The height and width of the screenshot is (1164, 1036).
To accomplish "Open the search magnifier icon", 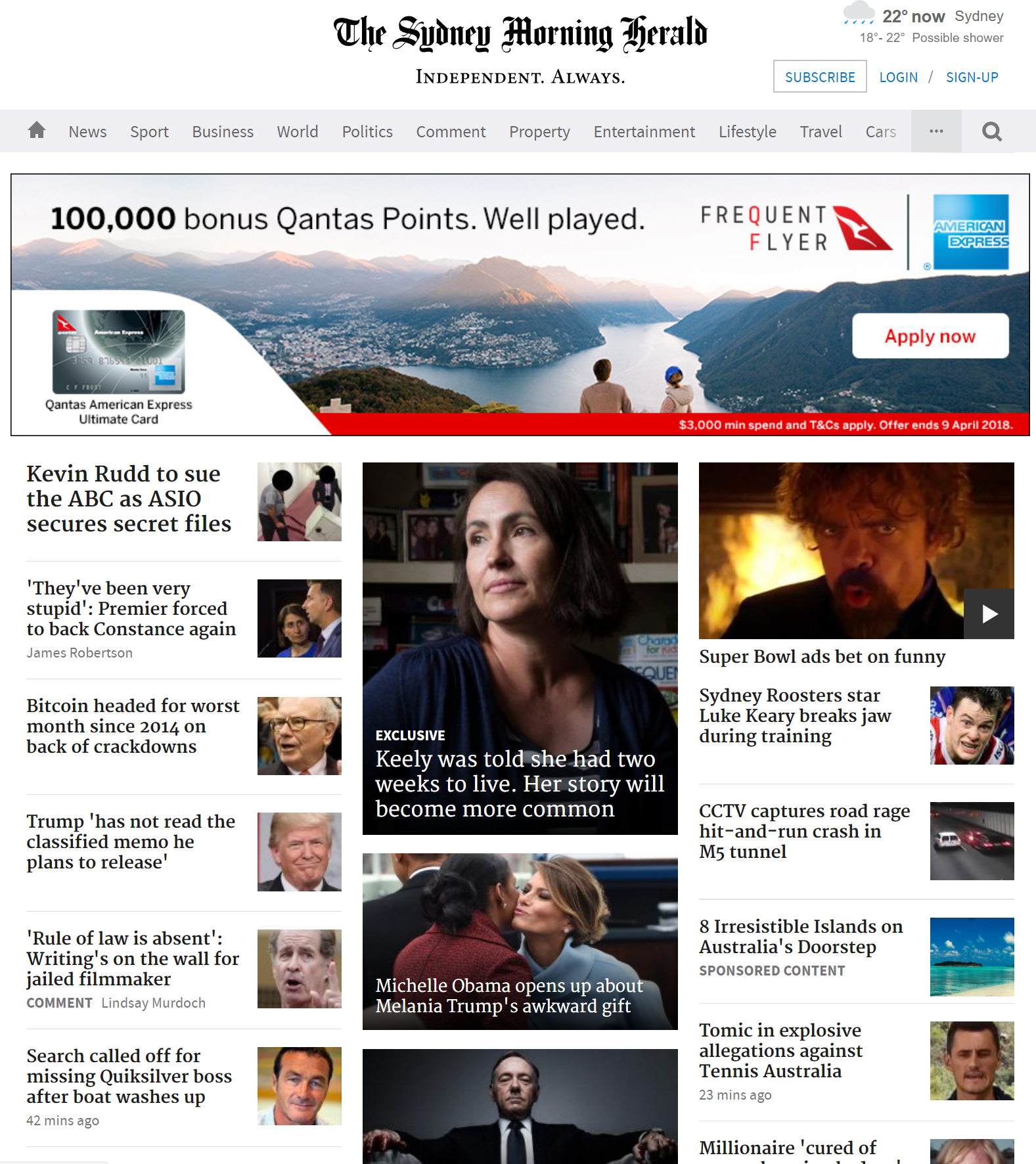I will tap(991, 132).
